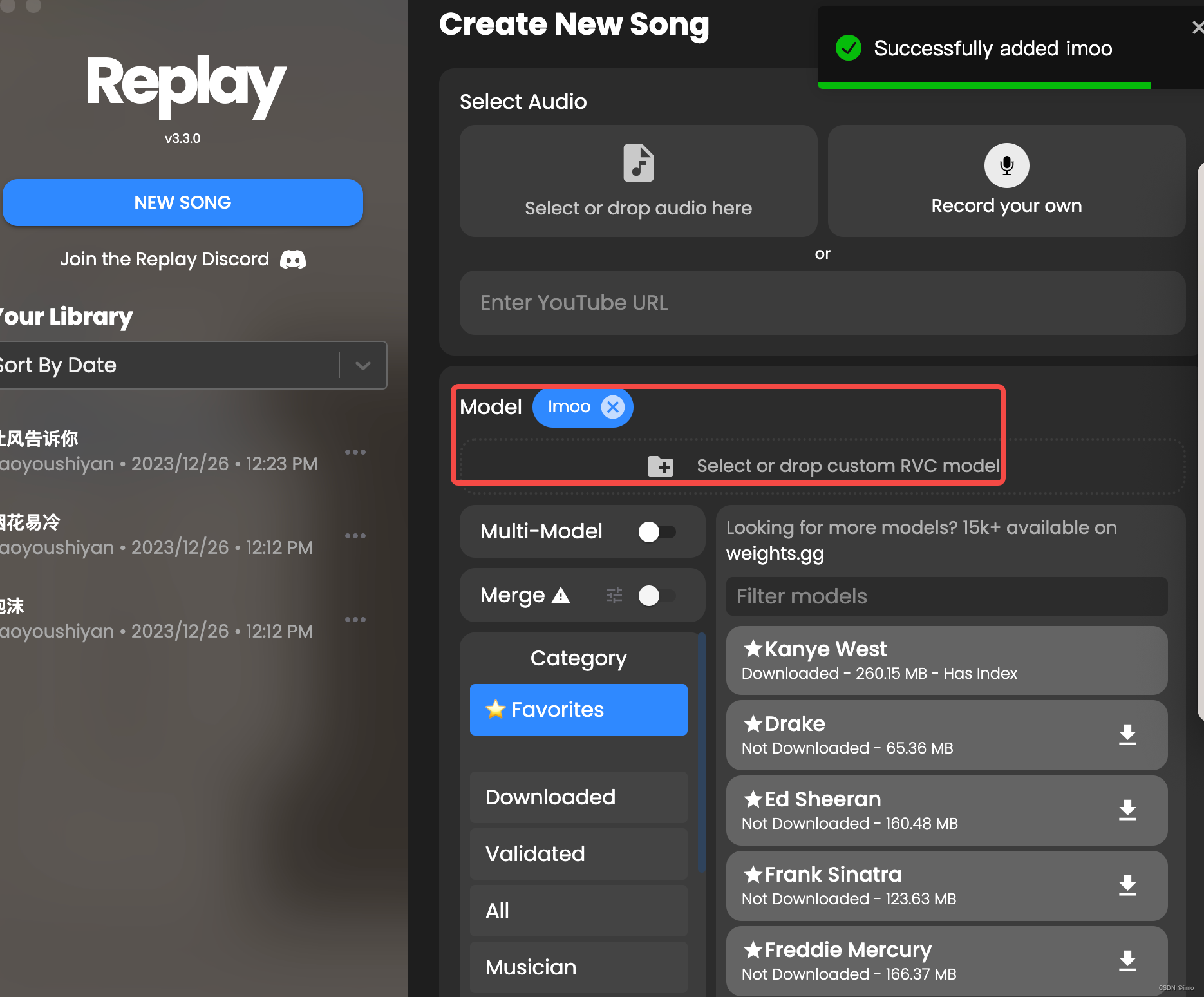The height and width of the screenshot is (997, 1204).
Task: Select the Freddie Mercury model card
Action: [x=947, y=962]
